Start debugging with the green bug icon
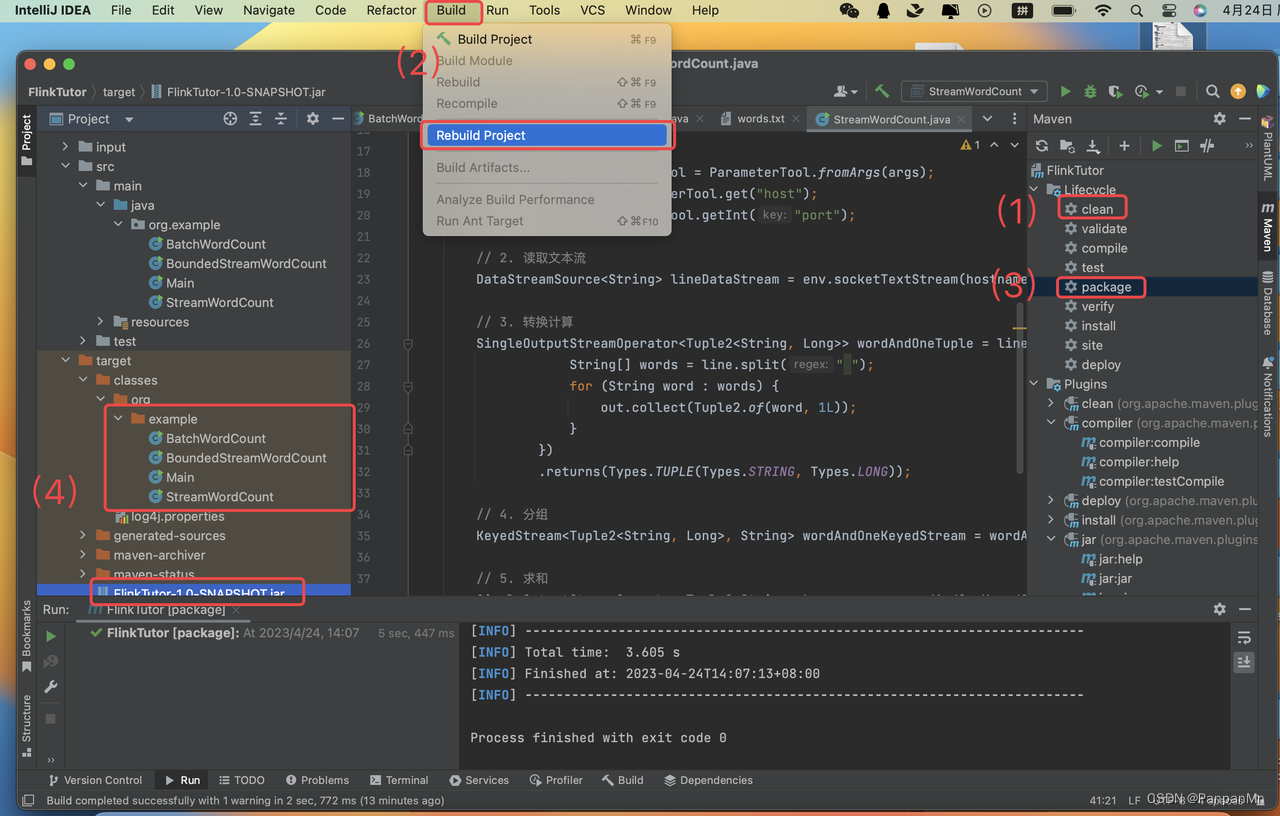The width and height of the screenshot is (1280, 816). 1090,91
